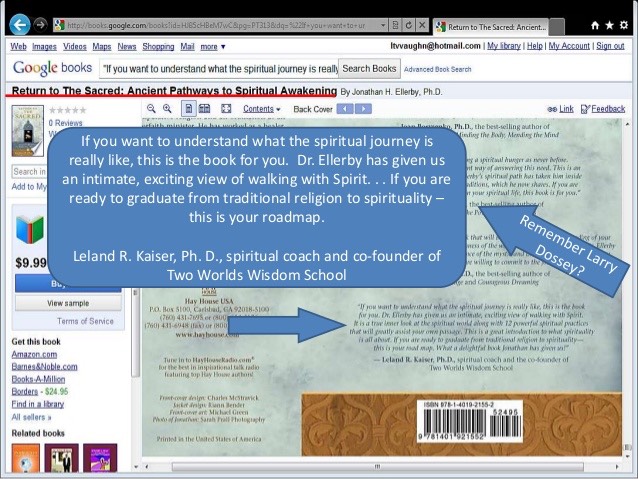Click the sidebar vertical scrollbar
Viewport: 638px width, 479px height.
(x=136, y=334)
